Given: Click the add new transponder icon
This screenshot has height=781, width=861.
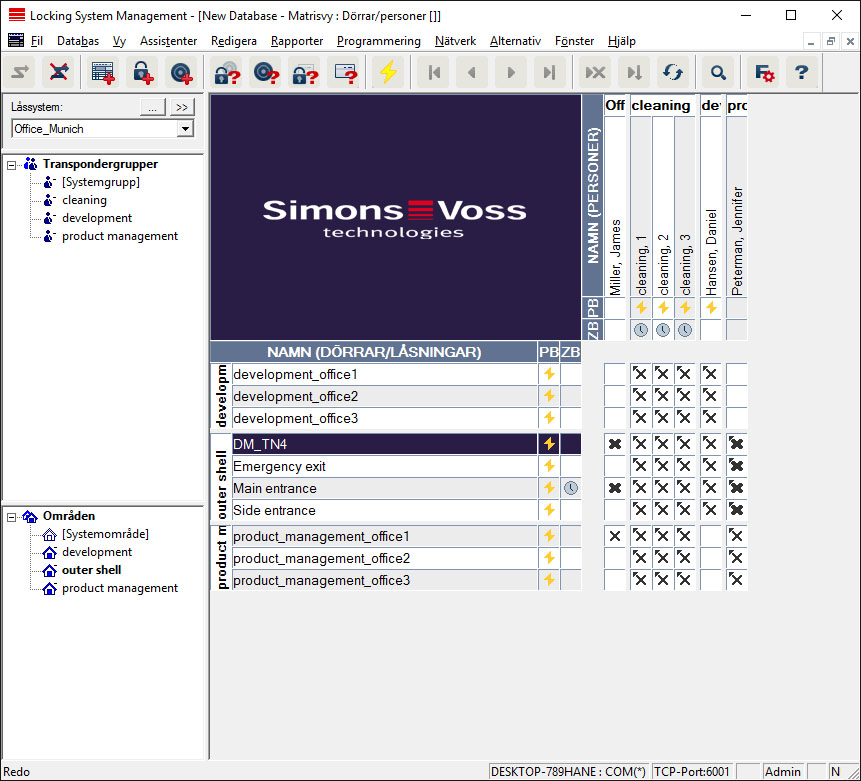Looking at the screenshot, I should pyautogui.click(x=180, y=72).
